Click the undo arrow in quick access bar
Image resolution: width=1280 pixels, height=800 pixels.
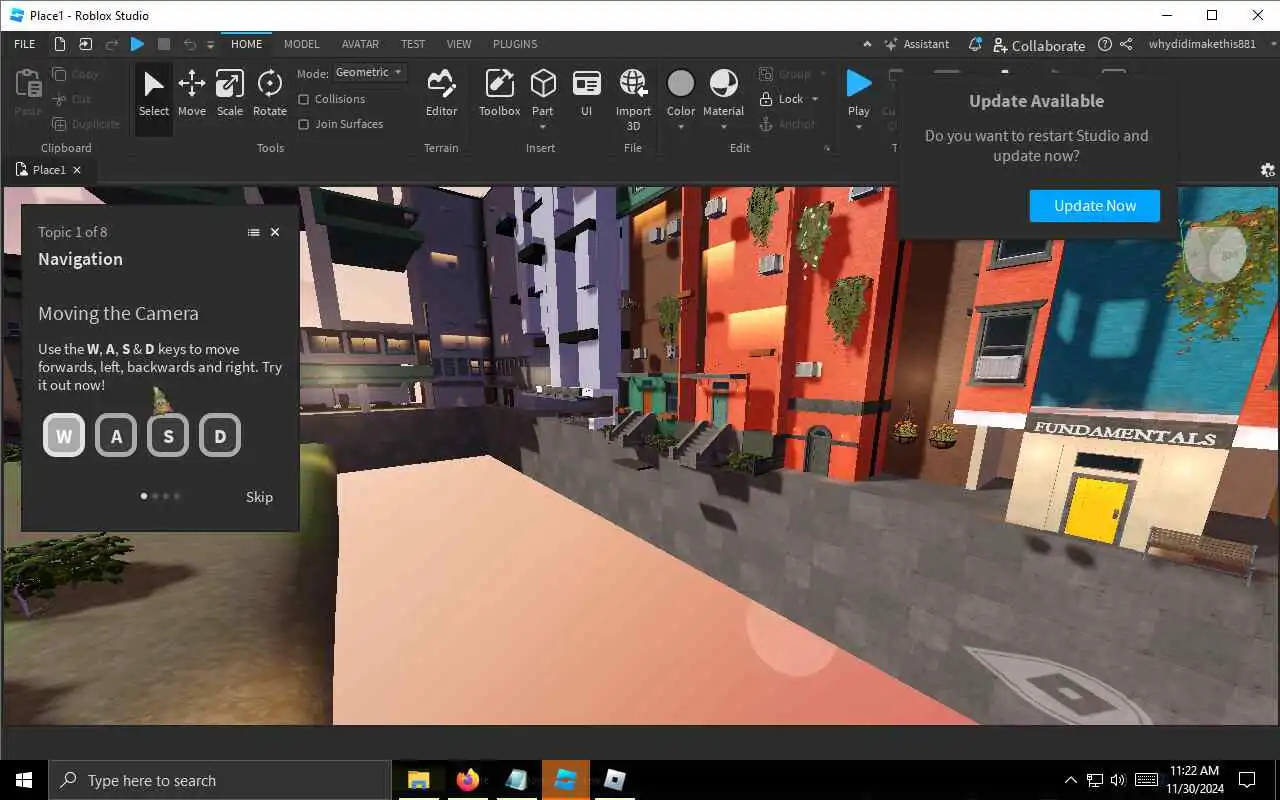click(x=190, y=44)
